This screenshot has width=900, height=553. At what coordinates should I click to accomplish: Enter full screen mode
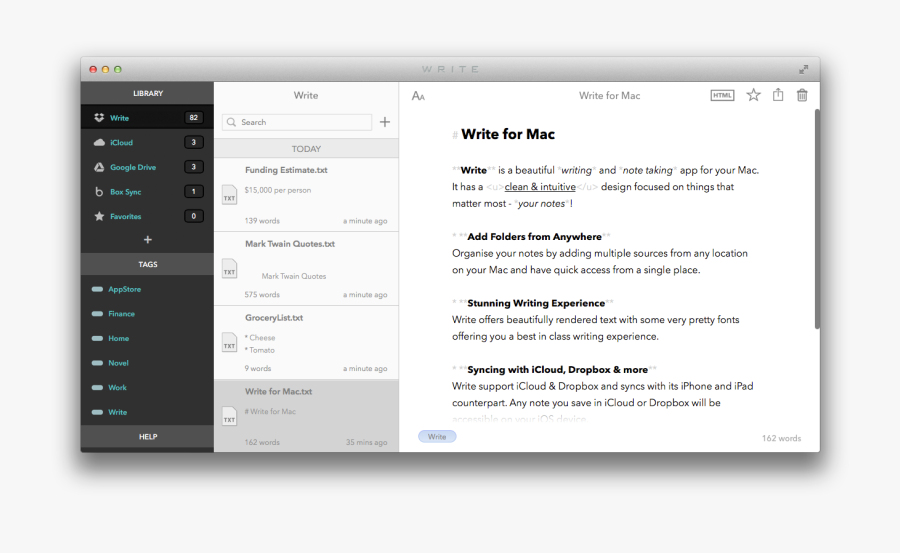coord(804,69)
